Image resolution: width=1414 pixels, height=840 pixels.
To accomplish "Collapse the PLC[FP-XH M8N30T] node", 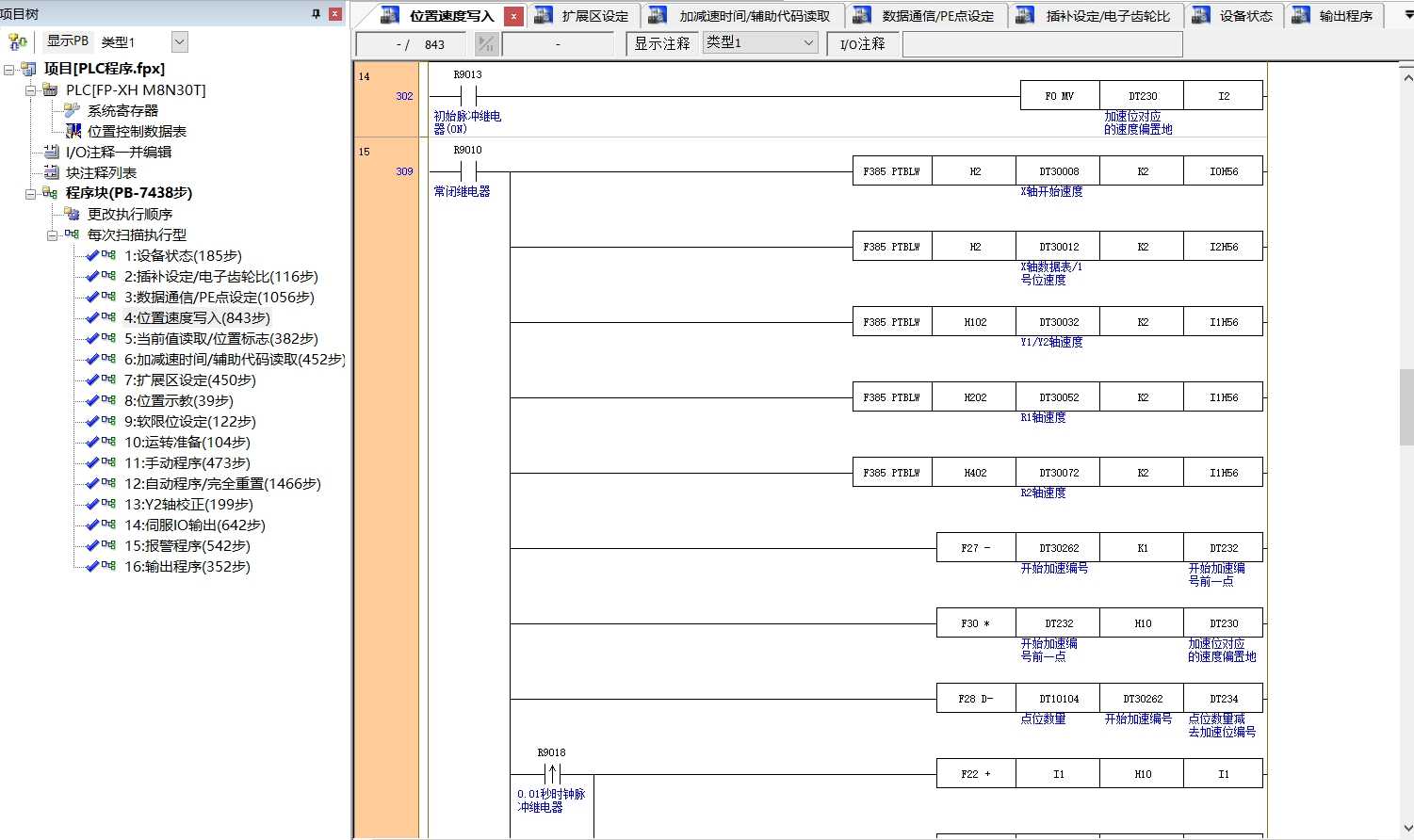I will pyautogui.click(x=31, y=90).
